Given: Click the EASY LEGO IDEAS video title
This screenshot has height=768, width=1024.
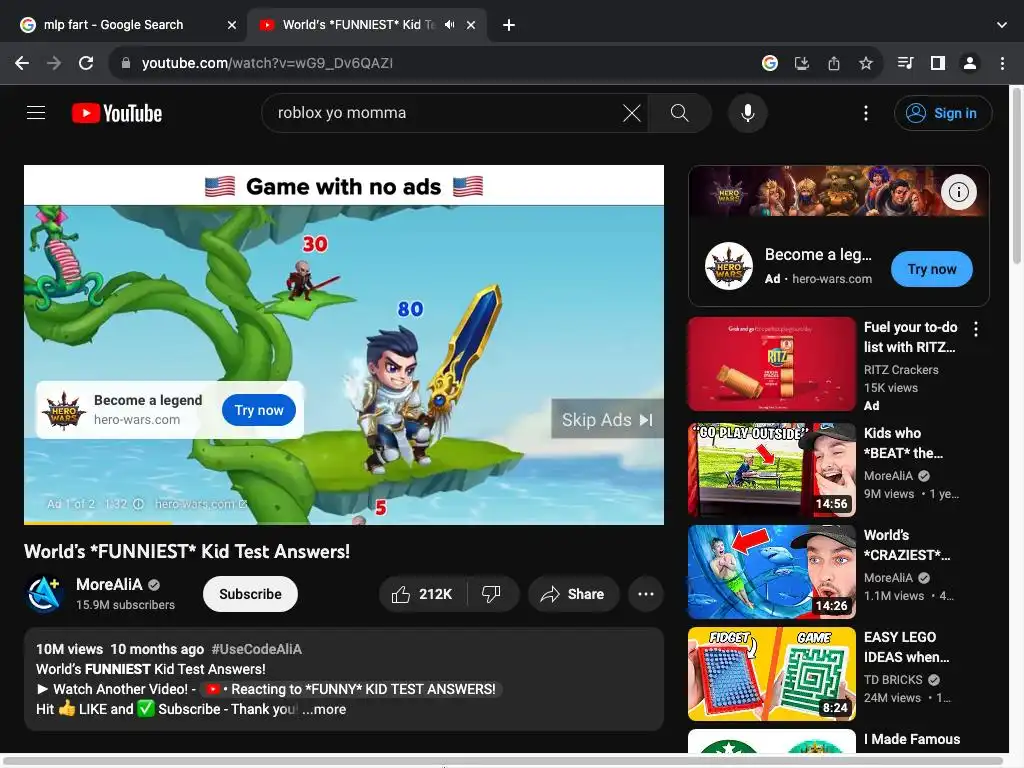Looking at the screenshot, I should tap(906, 647).
